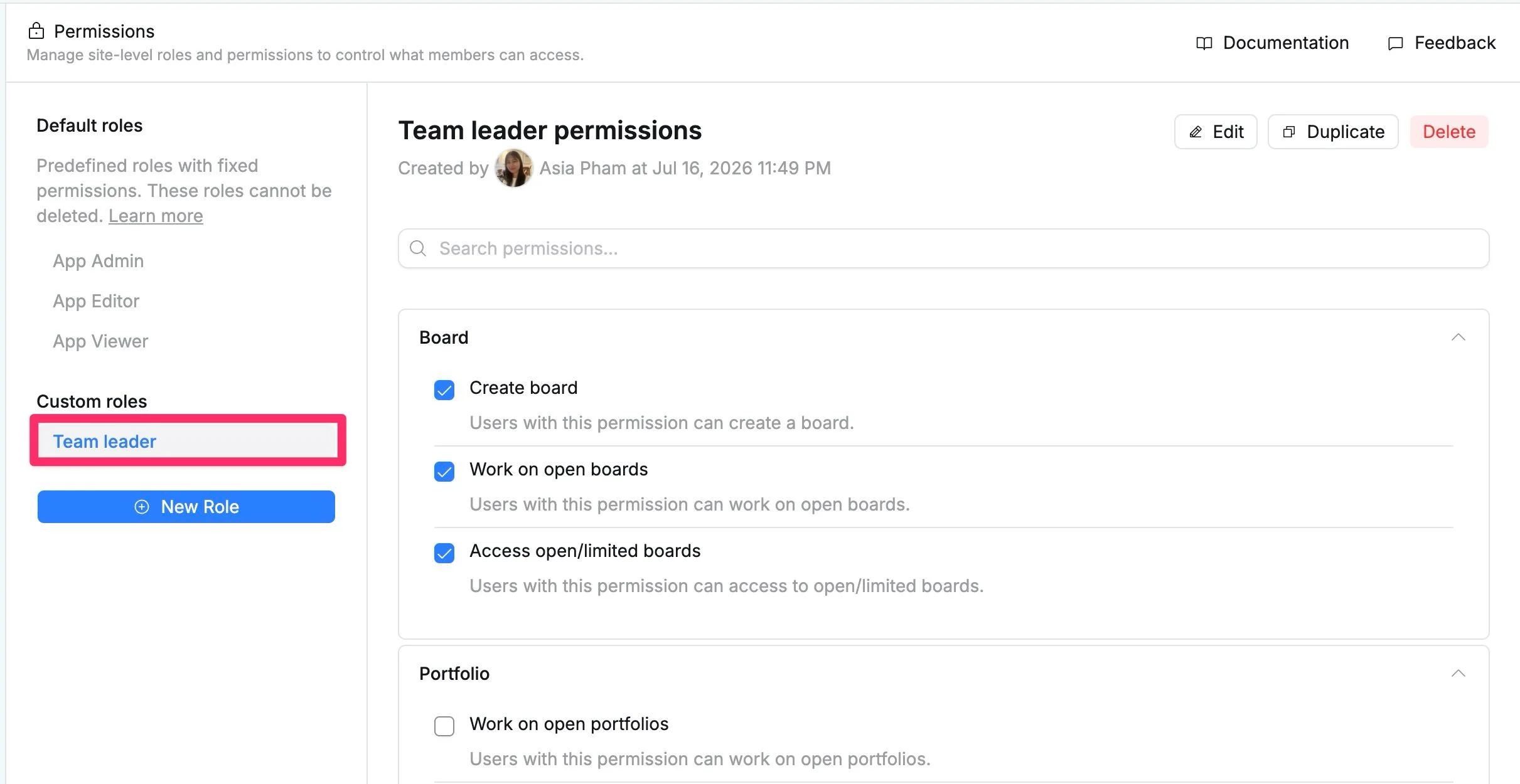
Task: Delete the Team leader role
Action: [1449, 132]
